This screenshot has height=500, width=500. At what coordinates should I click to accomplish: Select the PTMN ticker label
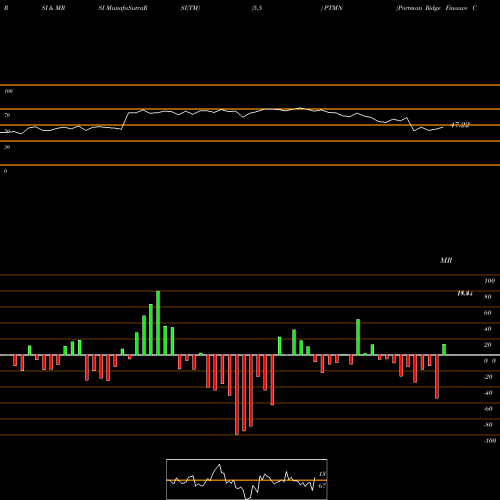[x=333, y=8]
